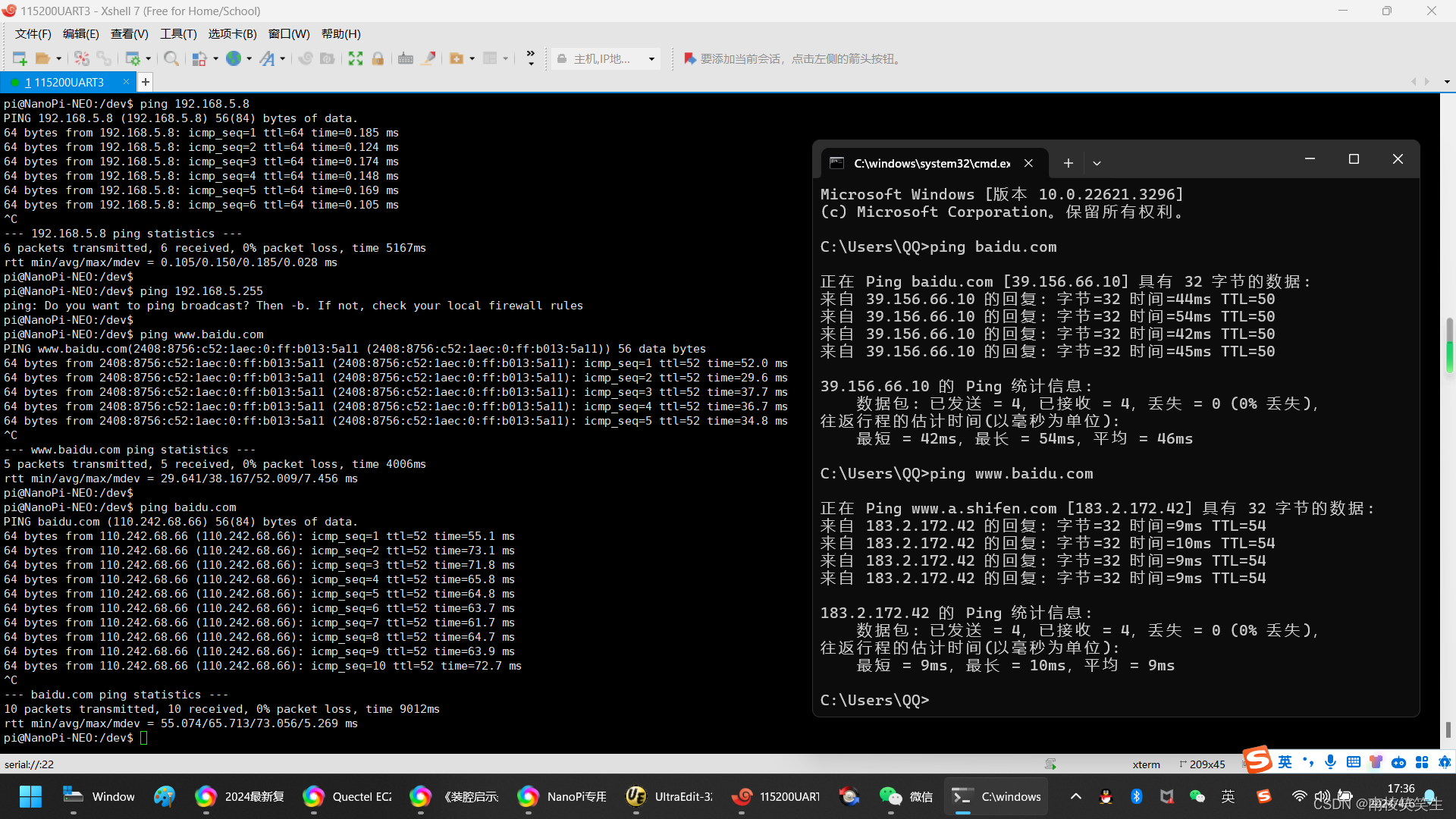Open the 工具(T) menu

click(178, 33)
